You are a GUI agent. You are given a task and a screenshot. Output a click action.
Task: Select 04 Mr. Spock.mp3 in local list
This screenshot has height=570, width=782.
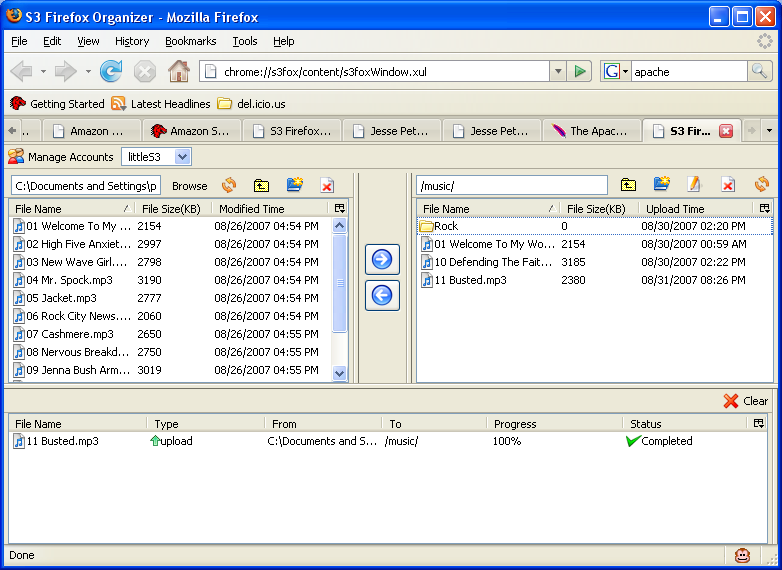click(171, 280)
